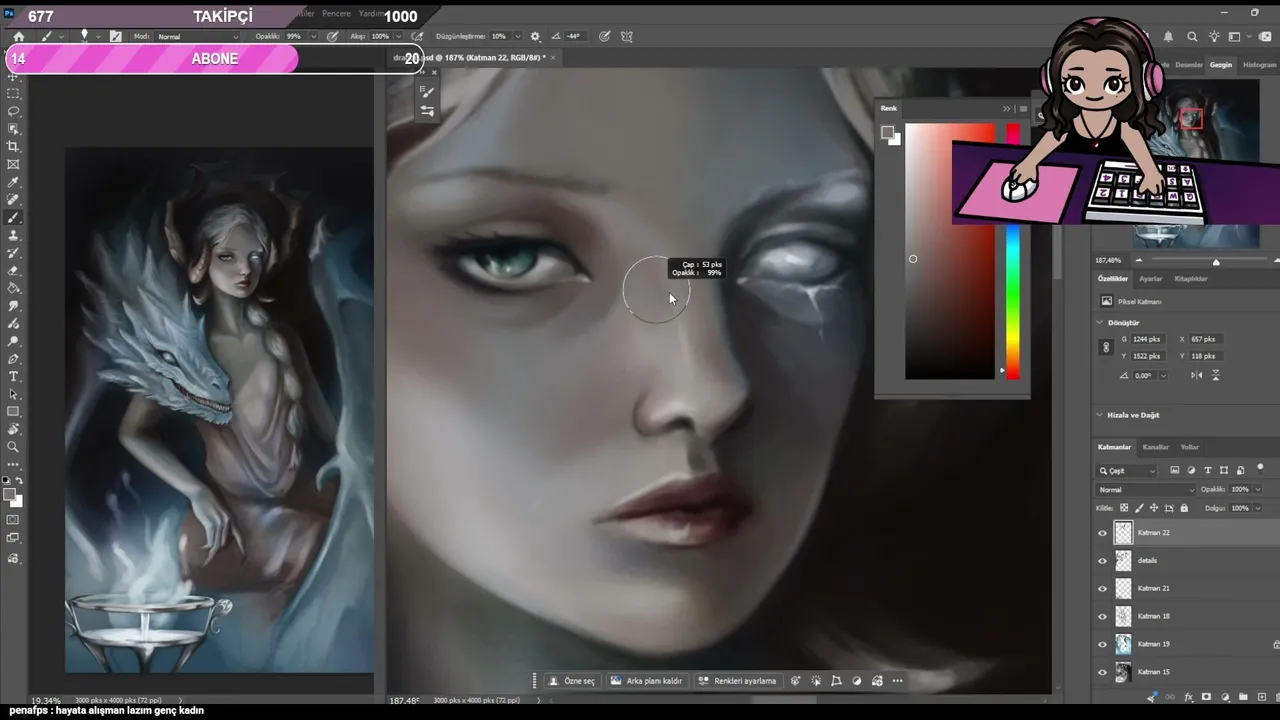Viewport: 1280px width, 720px height.
Task: Select the Pen tool
Action: (x=13, y=359)
